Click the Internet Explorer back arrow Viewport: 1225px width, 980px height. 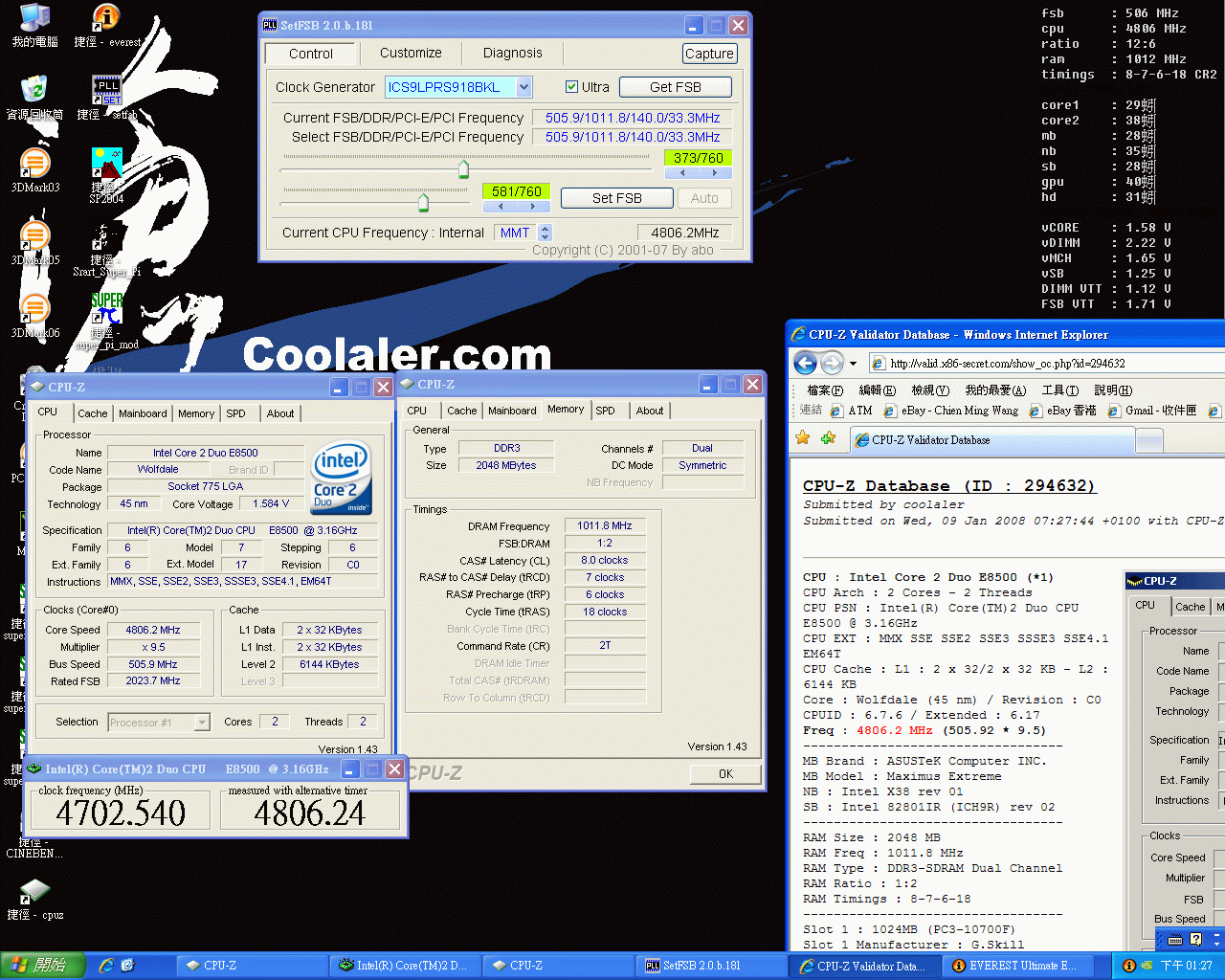805,364
